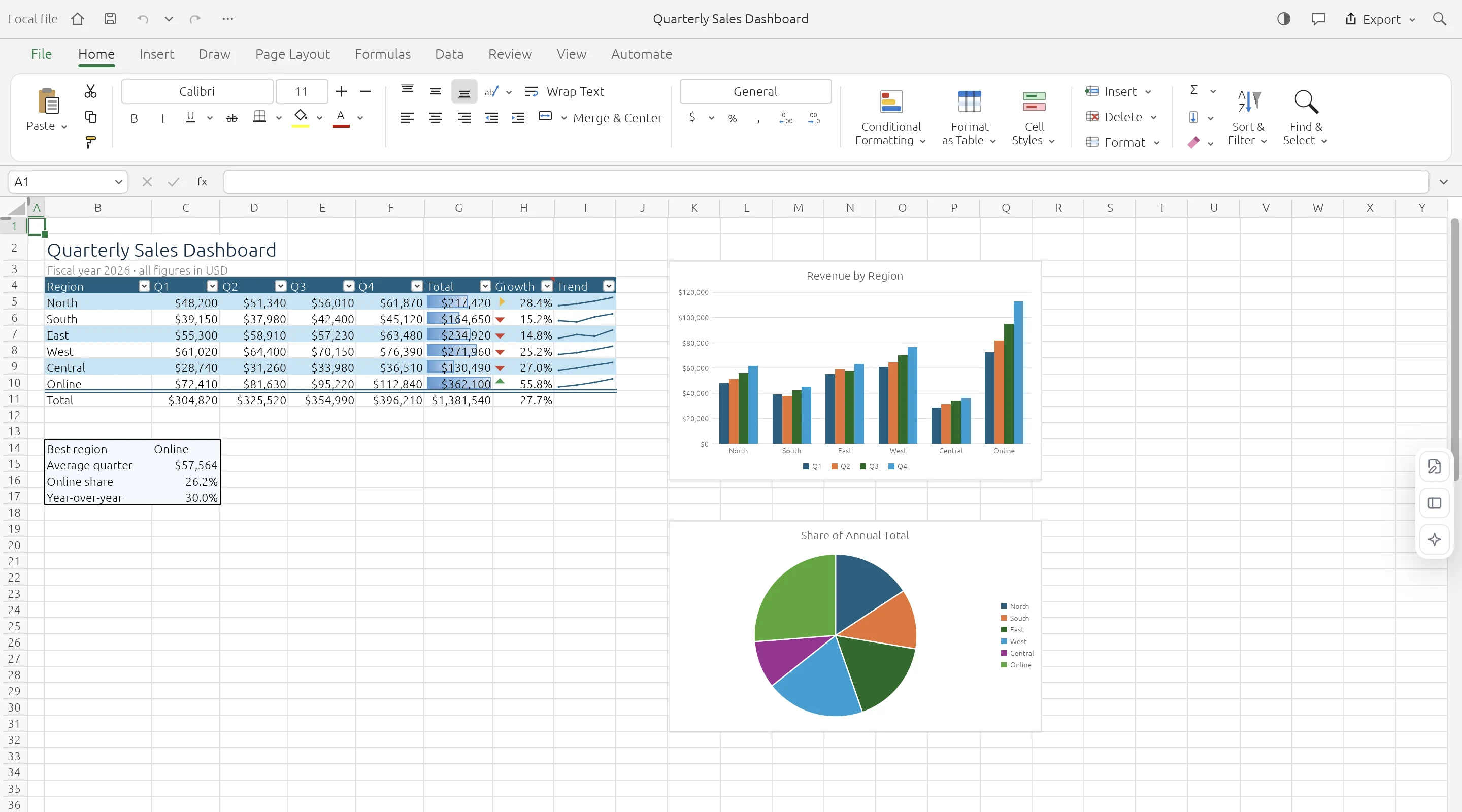Open Sort & Filter menu

1247,118
